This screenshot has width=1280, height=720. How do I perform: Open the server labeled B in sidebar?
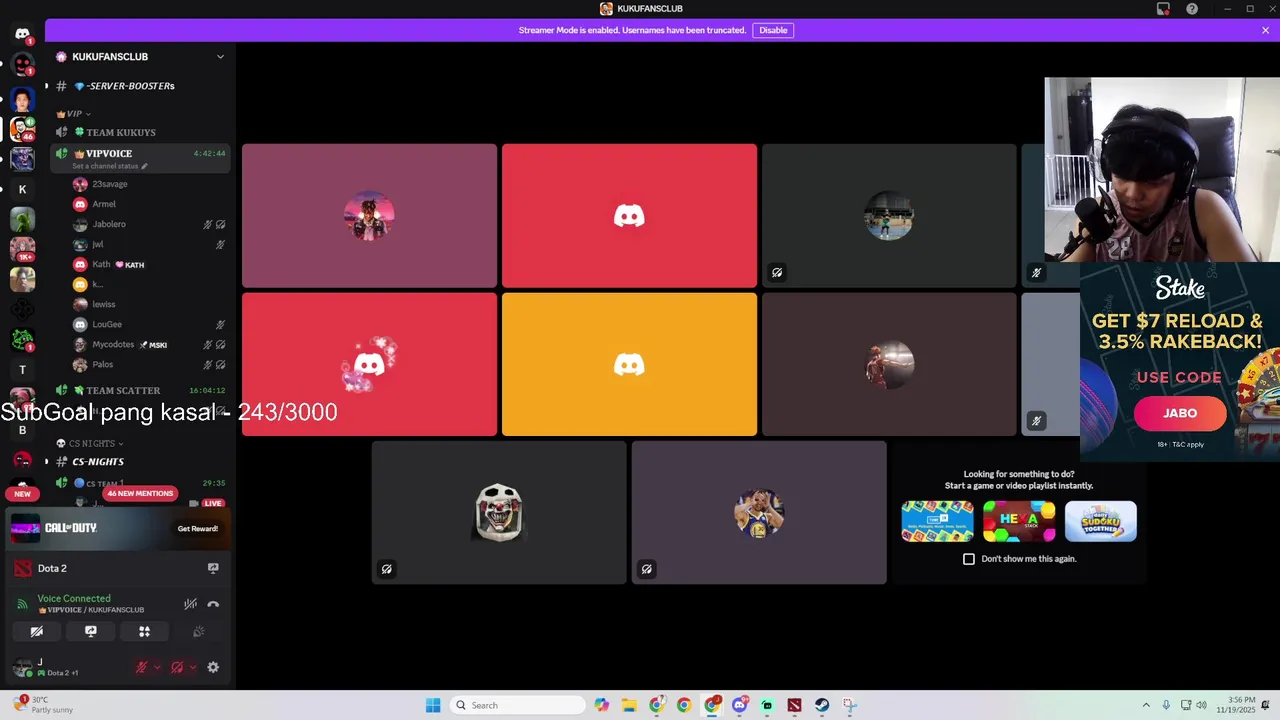coord(22,430)
